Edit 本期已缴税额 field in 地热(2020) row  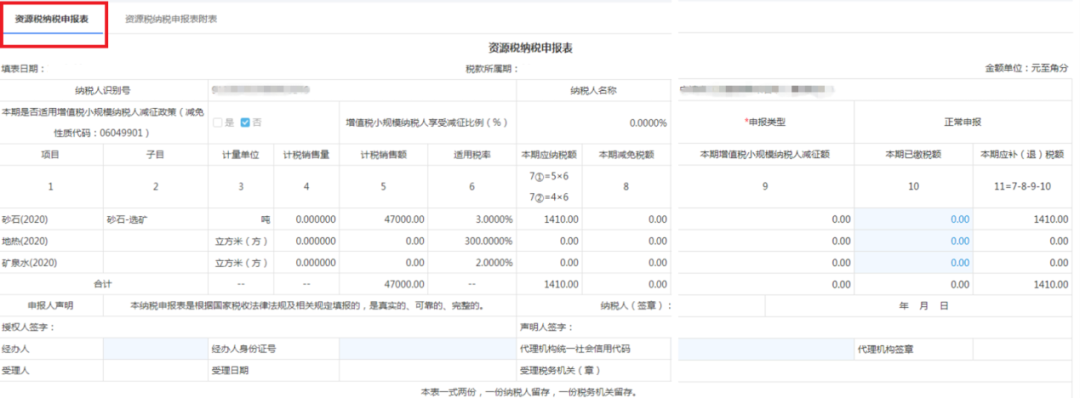913,241
